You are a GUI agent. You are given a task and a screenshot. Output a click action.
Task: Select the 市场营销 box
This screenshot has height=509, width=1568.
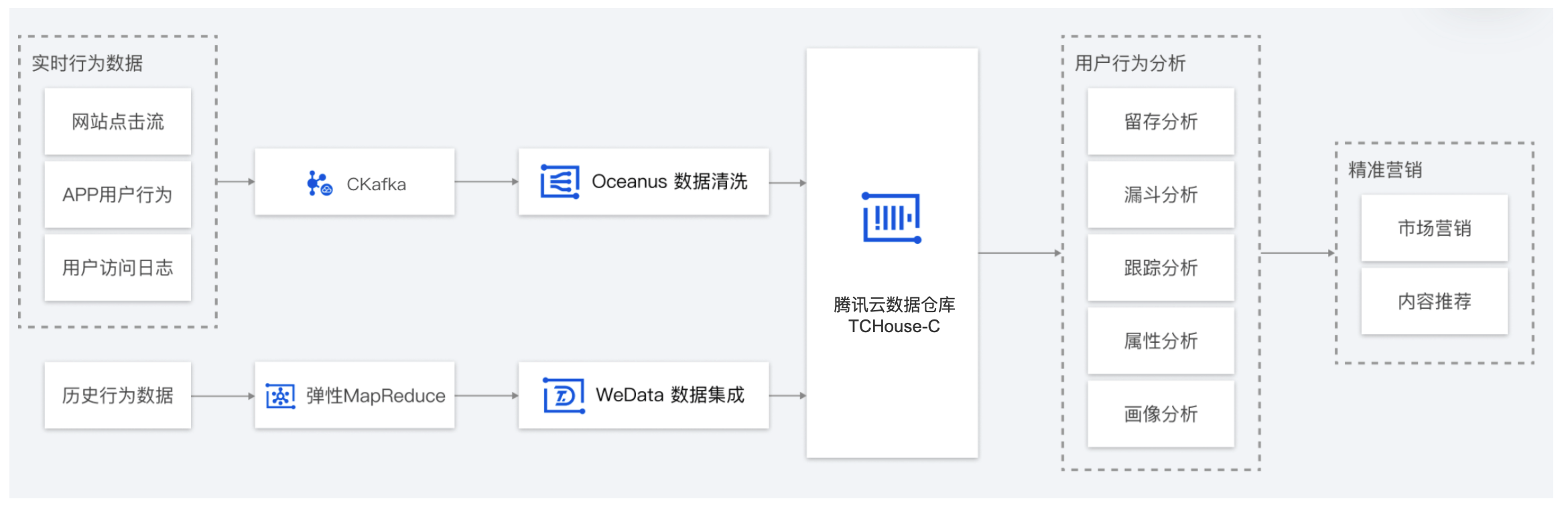[x=1434, y=228]
